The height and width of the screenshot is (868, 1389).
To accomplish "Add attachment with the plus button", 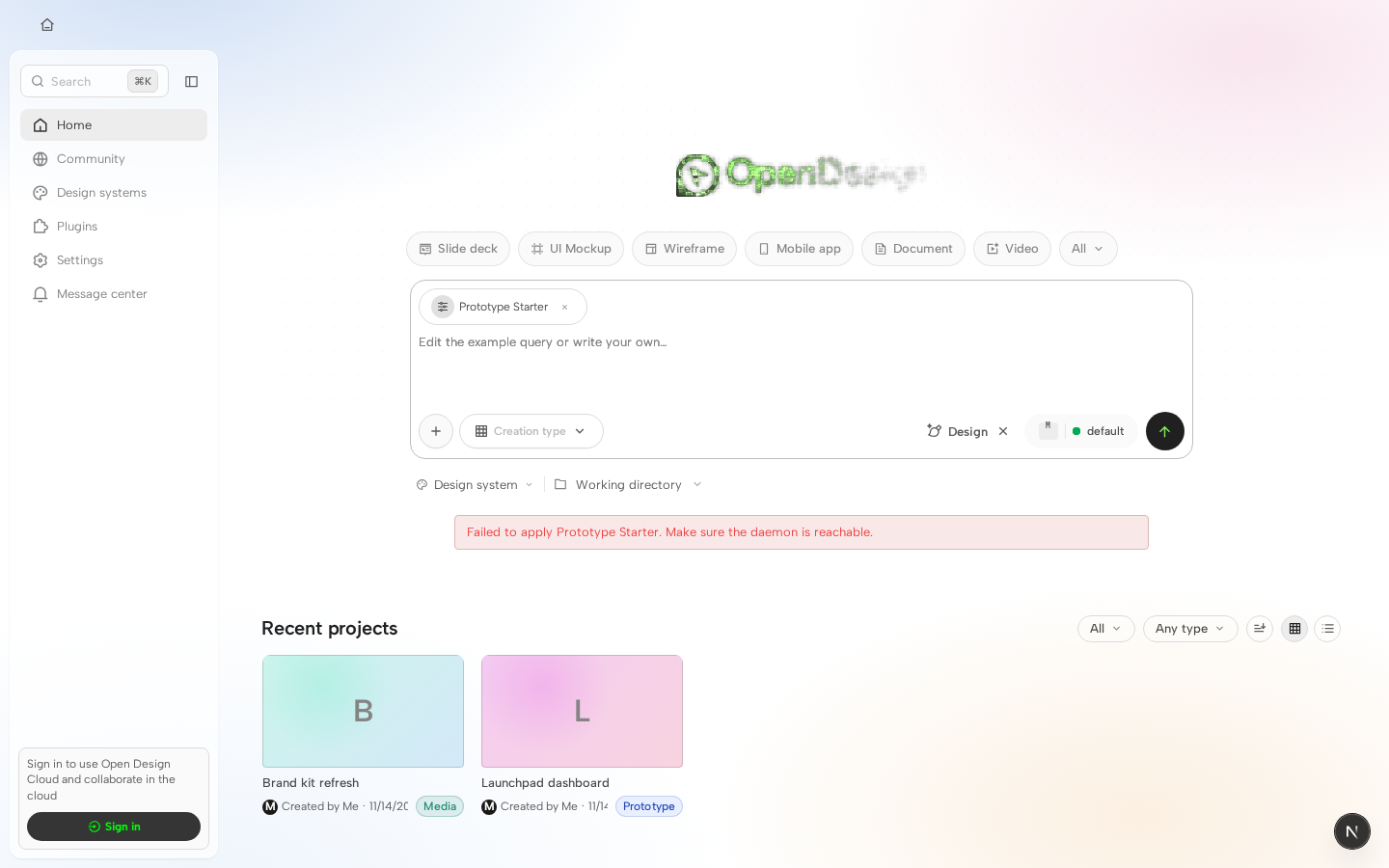I will (436, 431).
